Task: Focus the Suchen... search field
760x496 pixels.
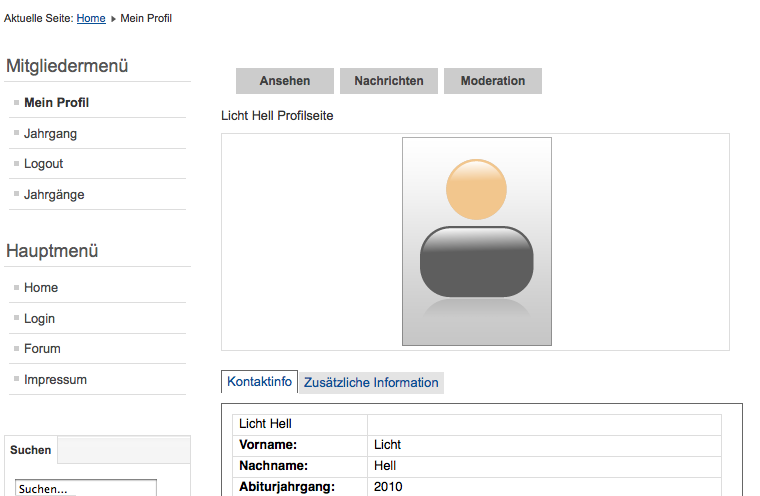Action: coord(86,488)
